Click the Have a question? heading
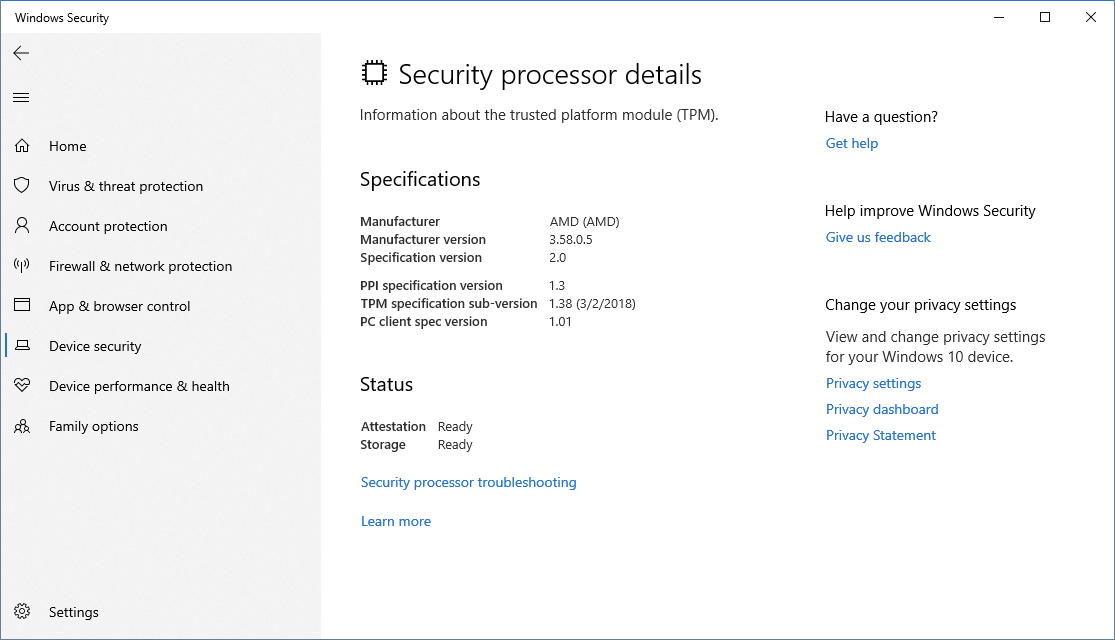Image resolution: width=1115 pixels, height=640 pixels. [881, 117]
